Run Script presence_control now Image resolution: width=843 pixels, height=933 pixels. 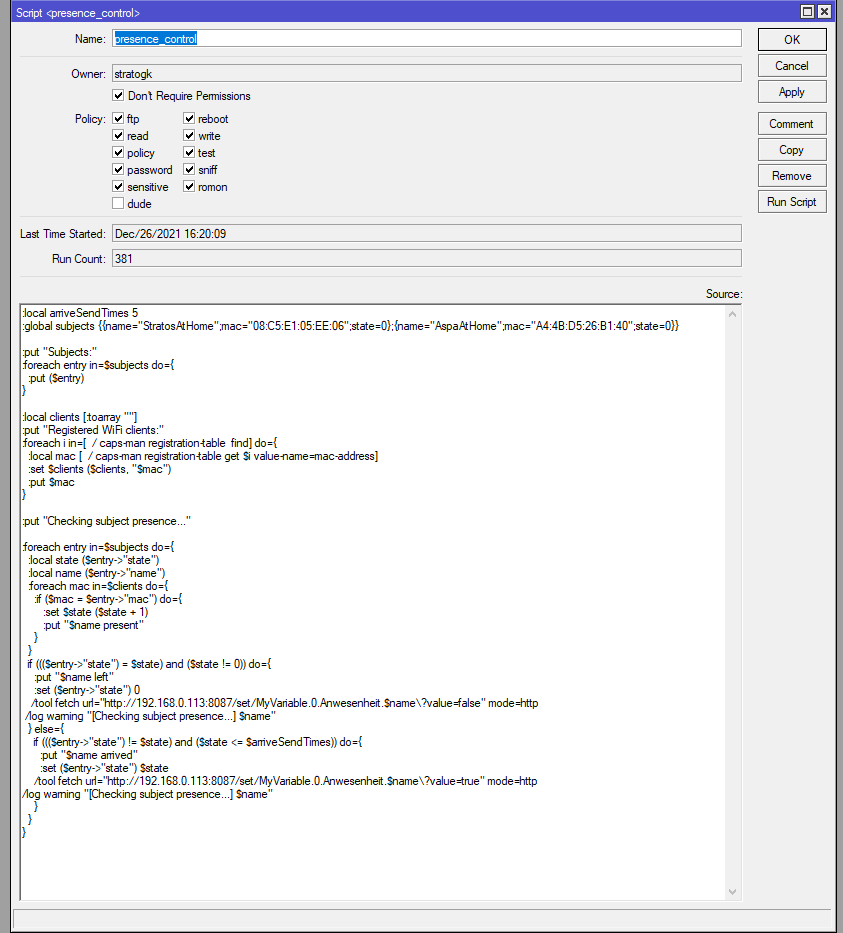pyautogui.click(x=792, y=202)
